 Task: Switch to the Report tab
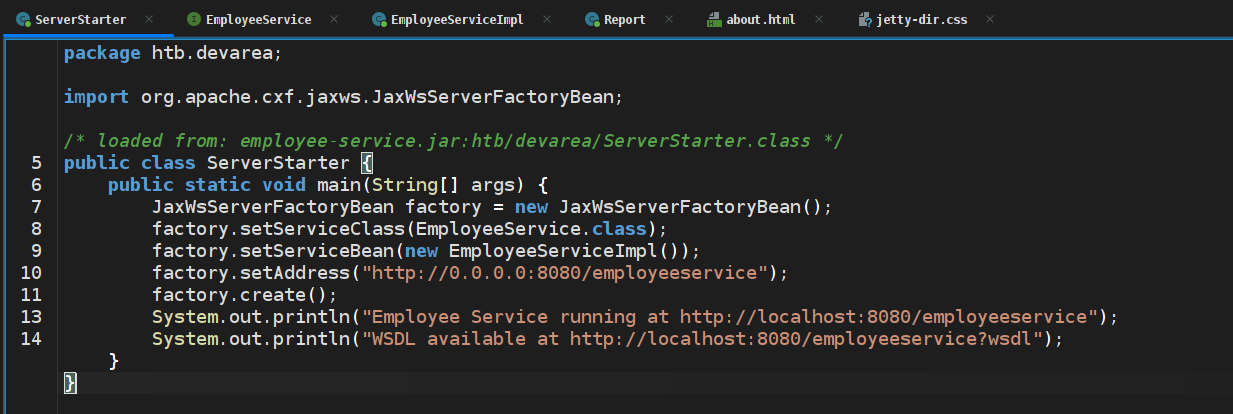(x=624, y=19)
